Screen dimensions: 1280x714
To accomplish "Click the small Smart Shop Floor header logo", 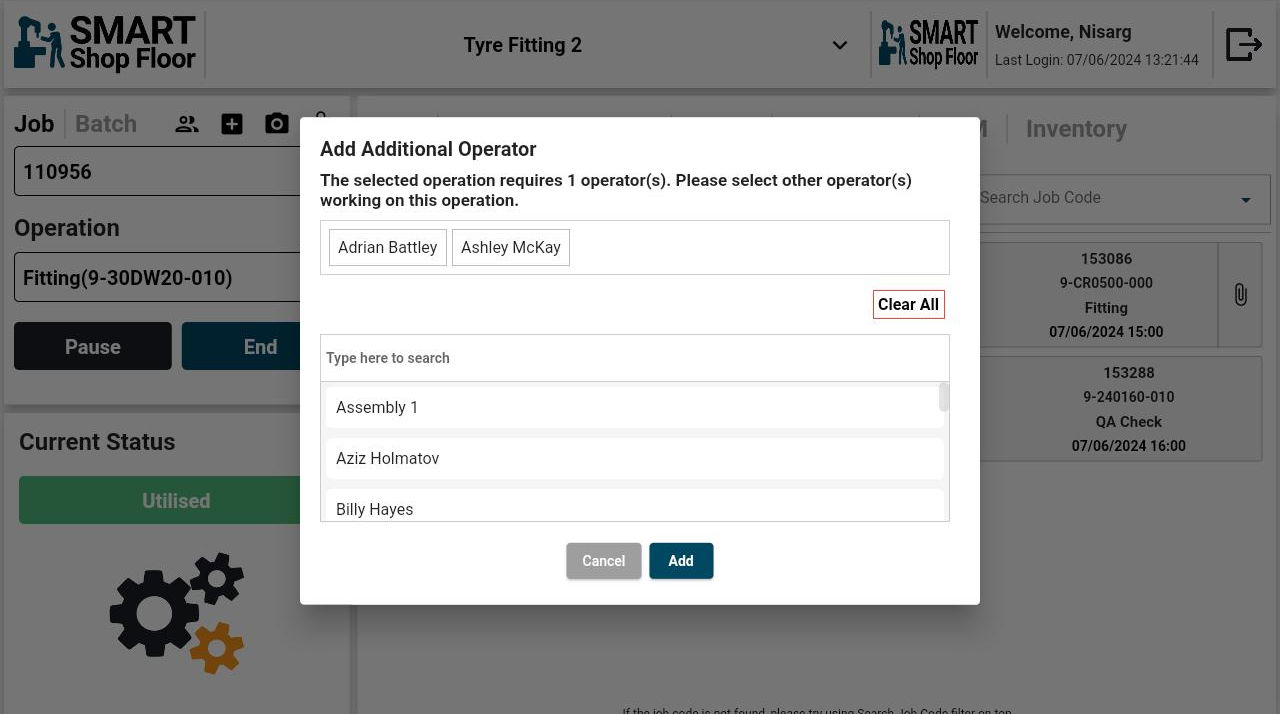I will [928, 45].
